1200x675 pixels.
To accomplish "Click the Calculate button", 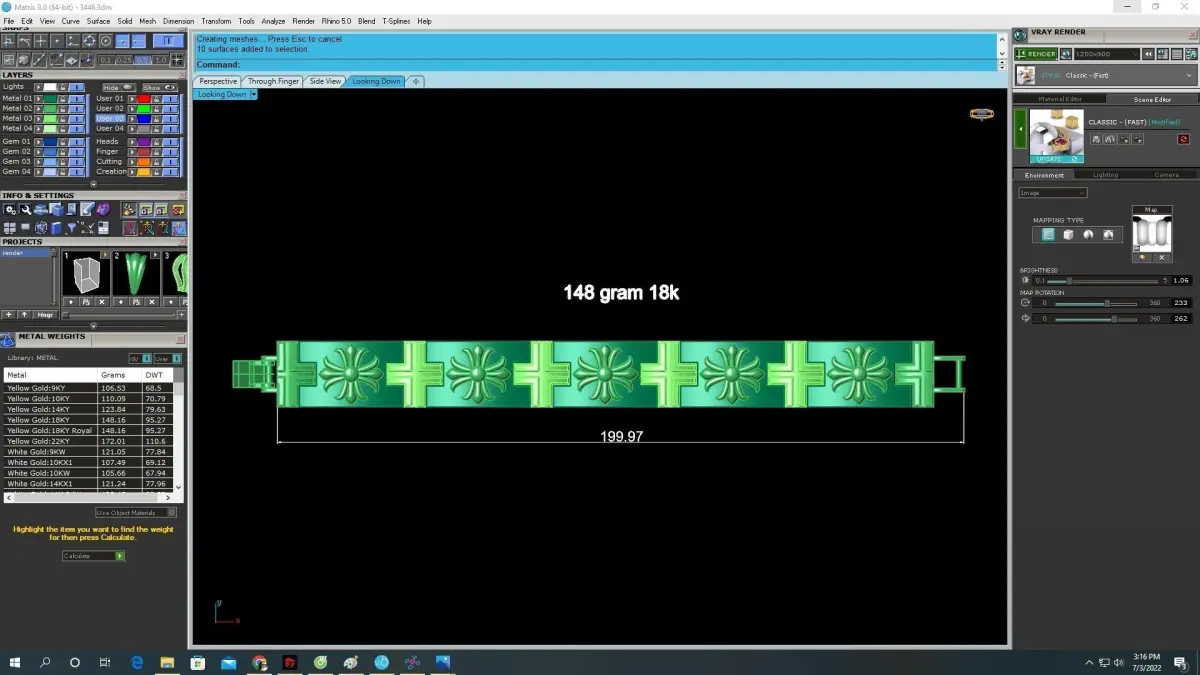I will pyautogui.click(x=93, y=556).
